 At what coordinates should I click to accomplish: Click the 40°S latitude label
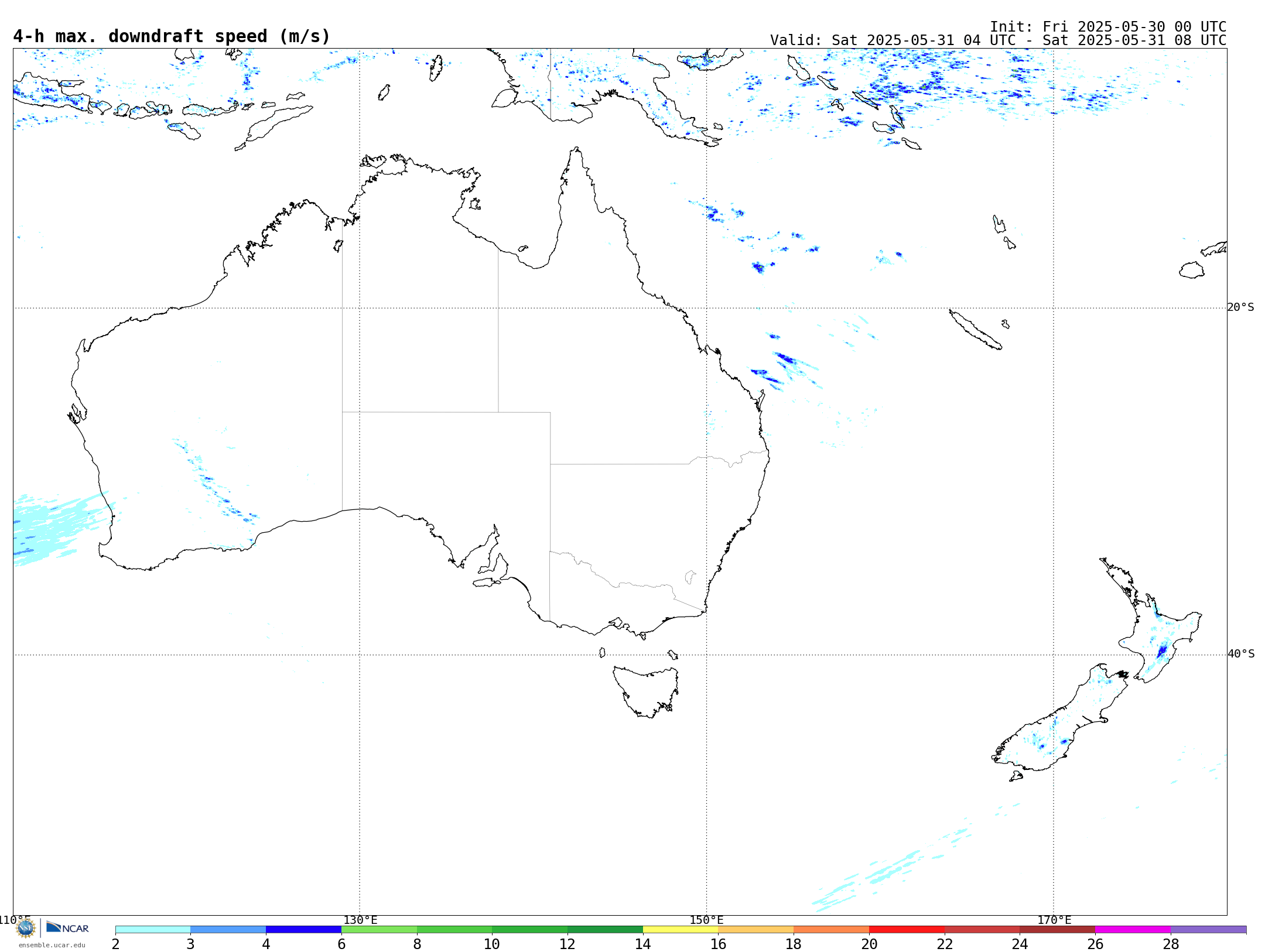[x=1240, y=654]
